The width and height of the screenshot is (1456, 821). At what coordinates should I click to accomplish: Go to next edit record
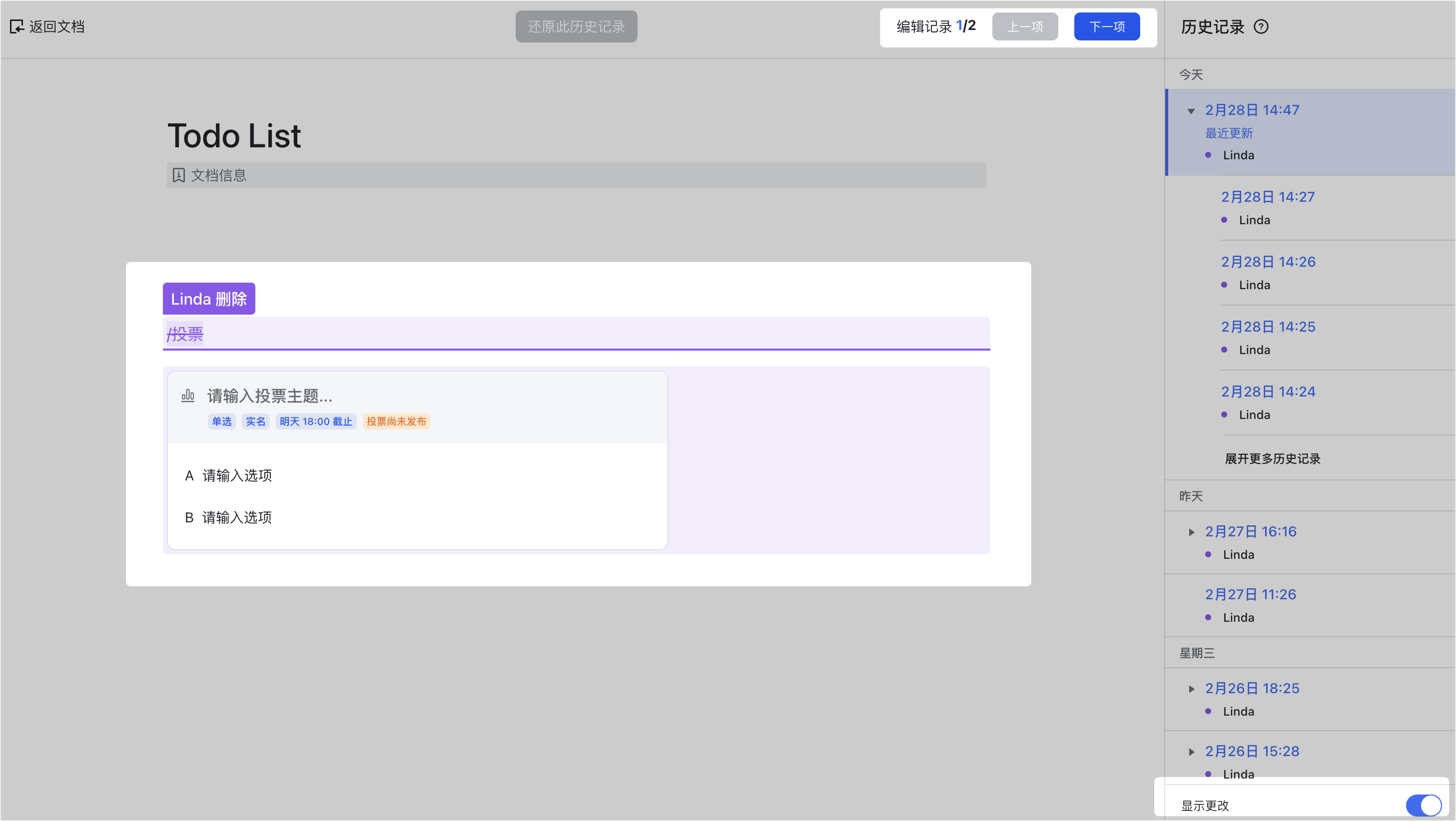point(1106,26)
